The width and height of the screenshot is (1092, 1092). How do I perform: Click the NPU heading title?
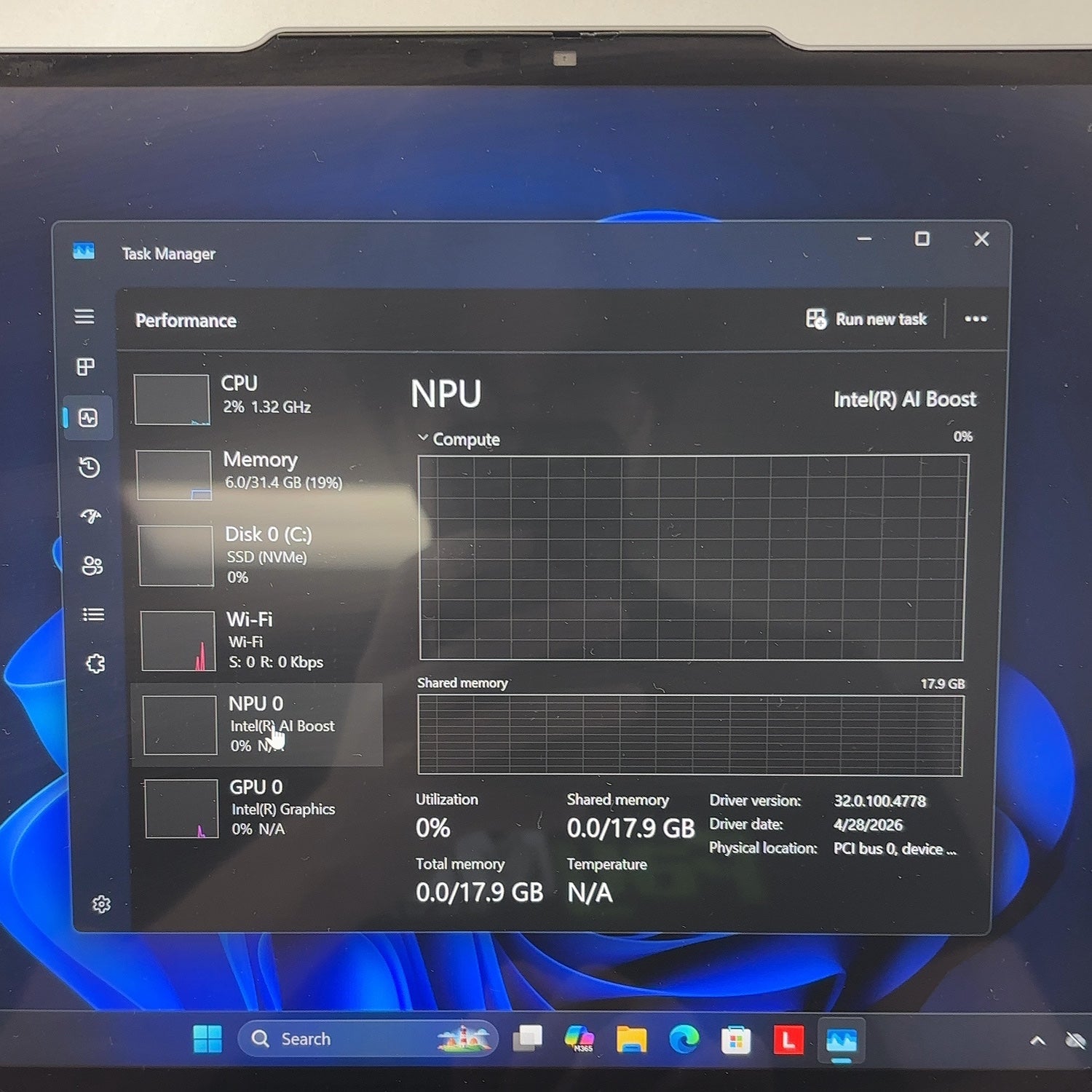point(446,395)
